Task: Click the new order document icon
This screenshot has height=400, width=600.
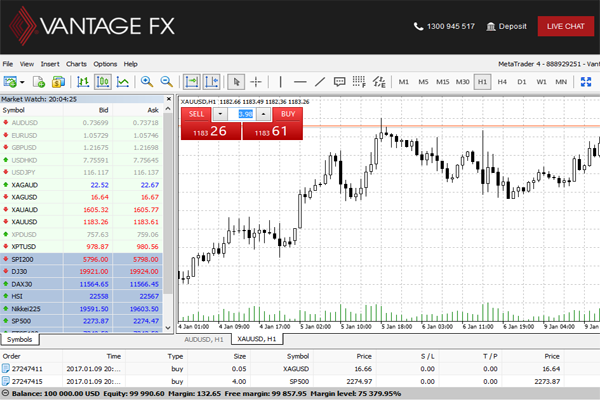Action: point(39,82)
